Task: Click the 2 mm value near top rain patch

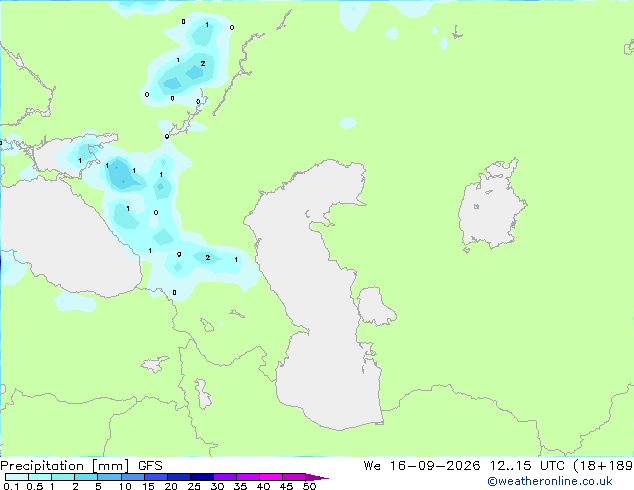Action: coord(203,63)
